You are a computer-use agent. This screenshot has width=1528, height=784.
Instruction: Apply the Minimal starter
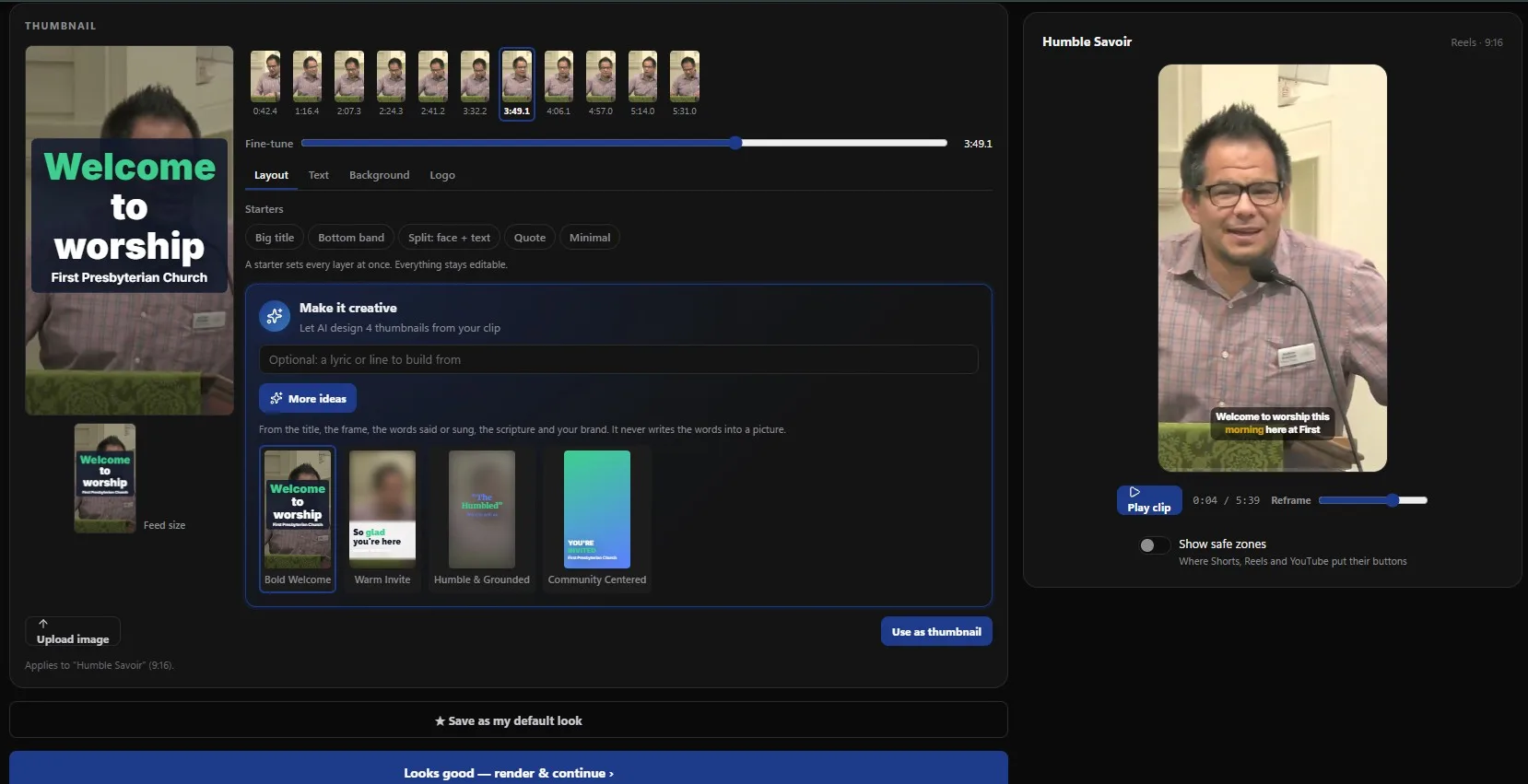590,238
